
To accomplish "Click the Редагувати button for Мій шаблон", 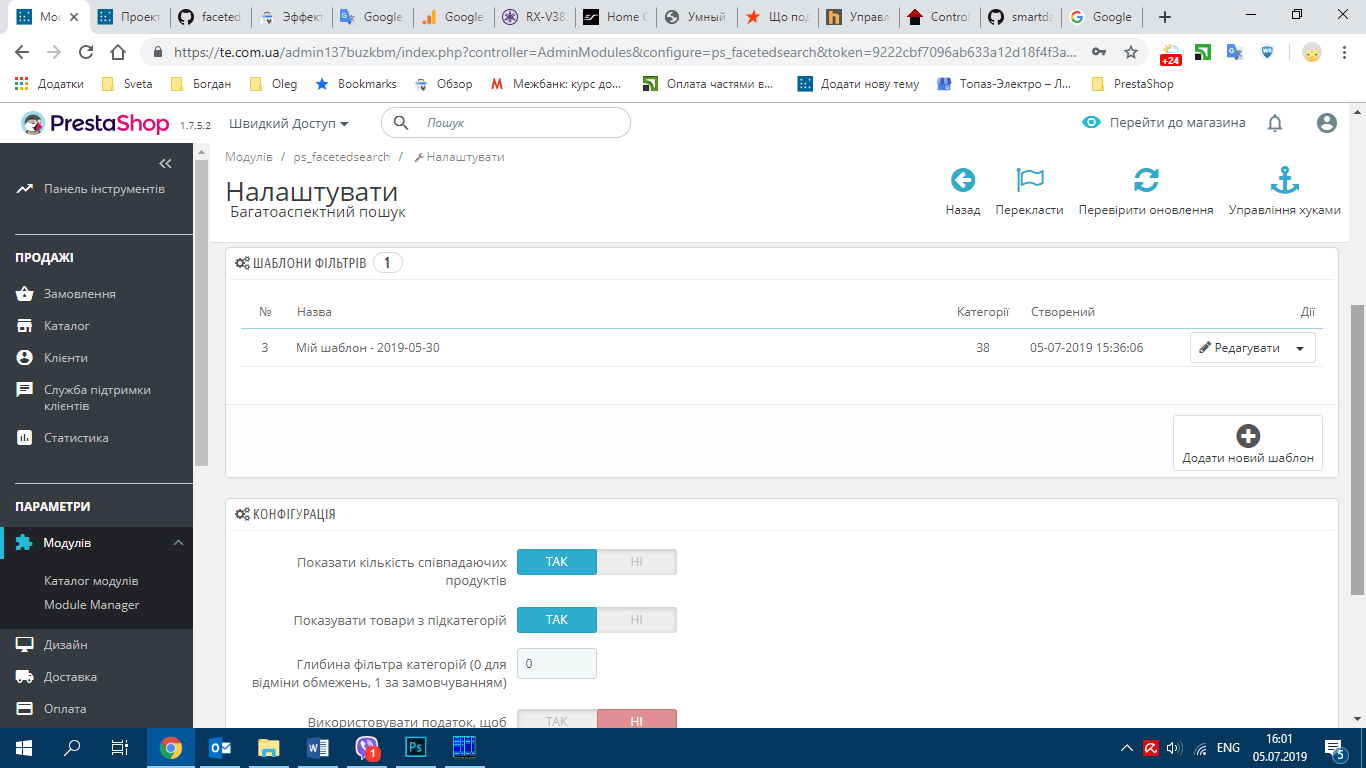I will click(x=1239, y=348).
